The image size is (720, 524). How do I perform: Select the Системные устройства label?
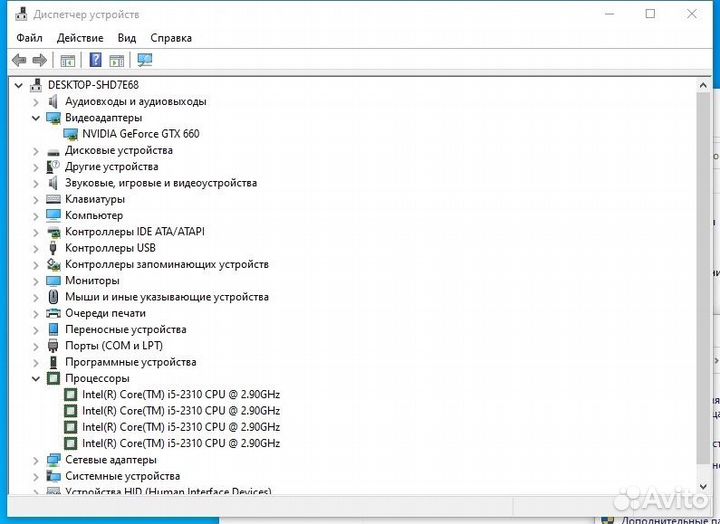pyautogui.click(x=123, y=476)
